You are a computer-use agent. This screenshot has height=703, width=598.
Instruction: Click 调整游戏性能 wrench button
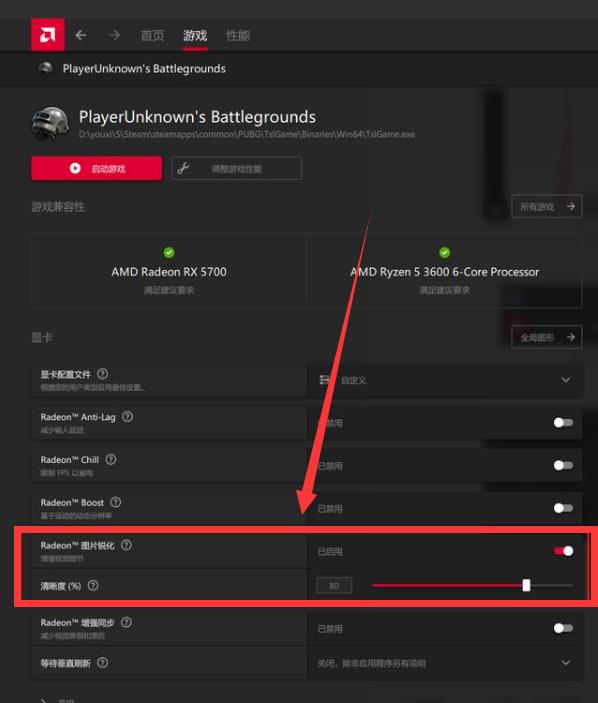pyautogui.click(x=237, y=169)
